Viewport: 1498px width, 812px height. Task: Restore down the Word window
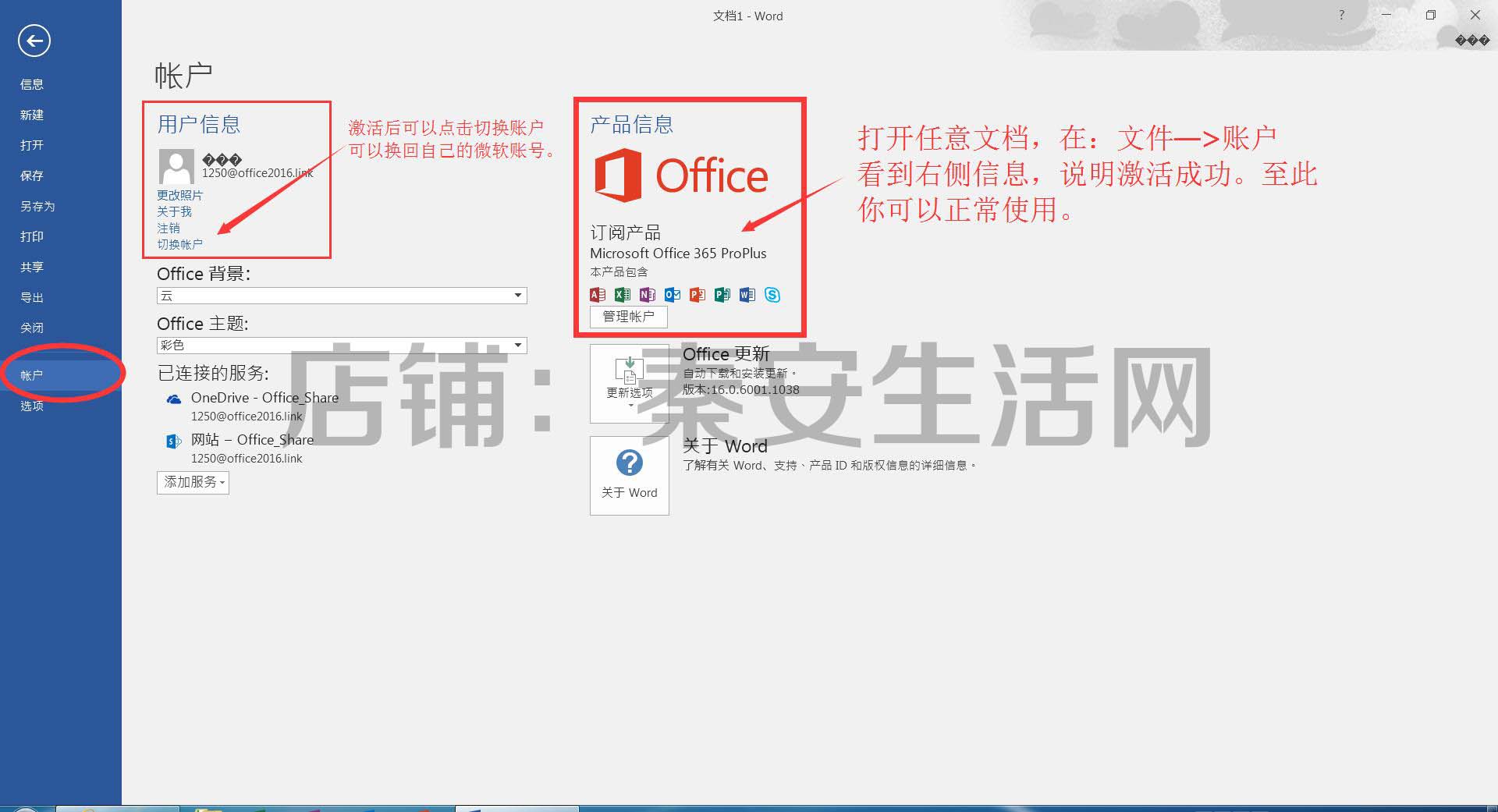click(x=1431, y=15)
